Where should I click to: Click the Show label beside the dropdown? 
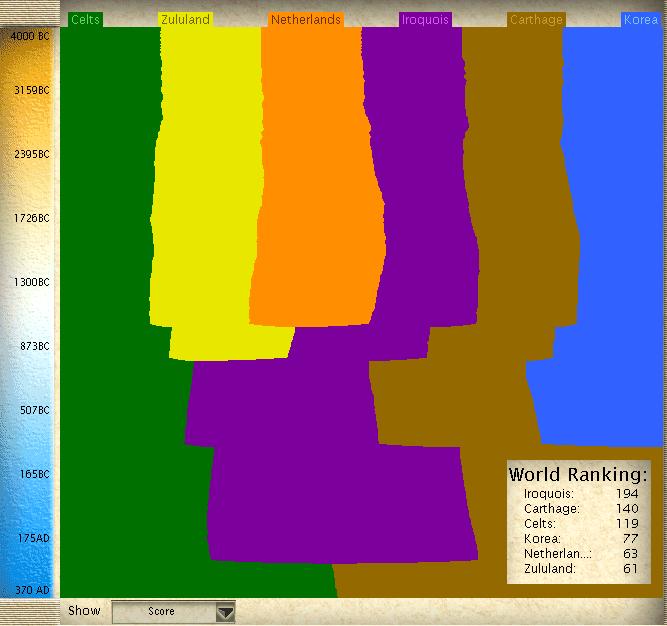pos(84,611)
